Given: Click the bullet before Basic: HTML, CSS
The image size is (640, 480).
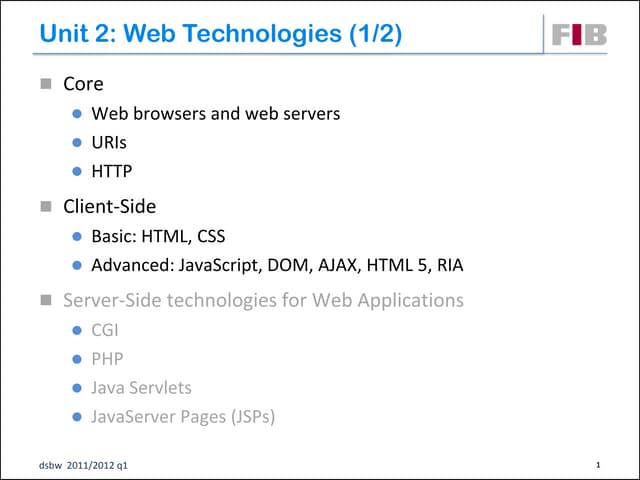Looking at the screenshot, I should [77, 237].
